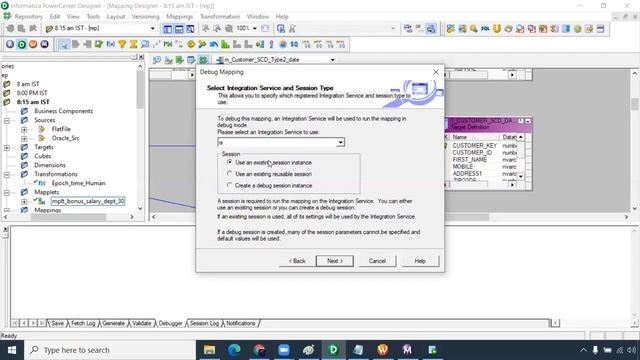The width and height of the screenshot is (640, 360).
Task: Click Cancel in Debug Mapping dialog
Action: point(377,261)
